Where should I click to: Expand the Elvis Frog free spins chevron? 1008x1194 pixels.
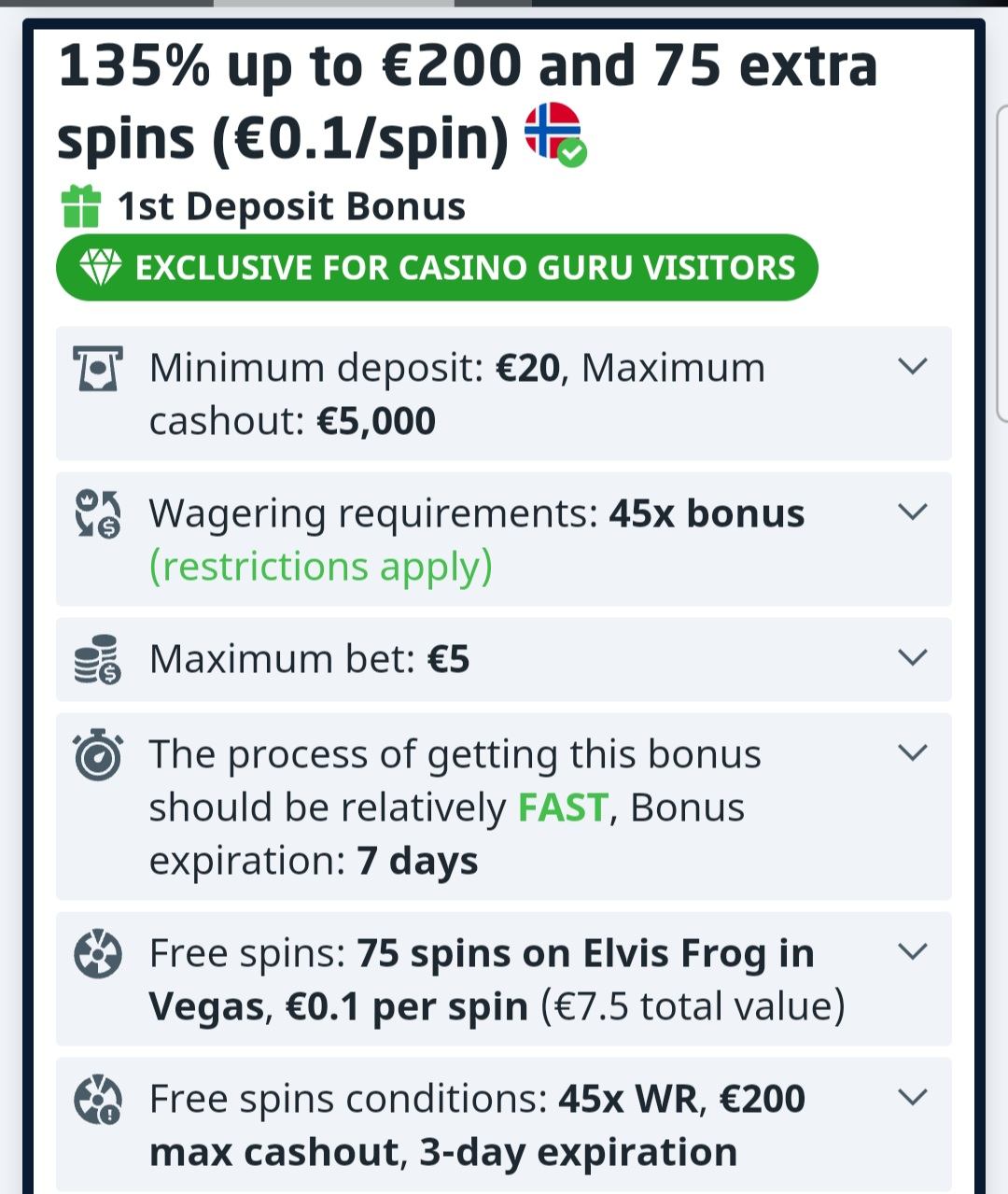click(x=912, y=951)
